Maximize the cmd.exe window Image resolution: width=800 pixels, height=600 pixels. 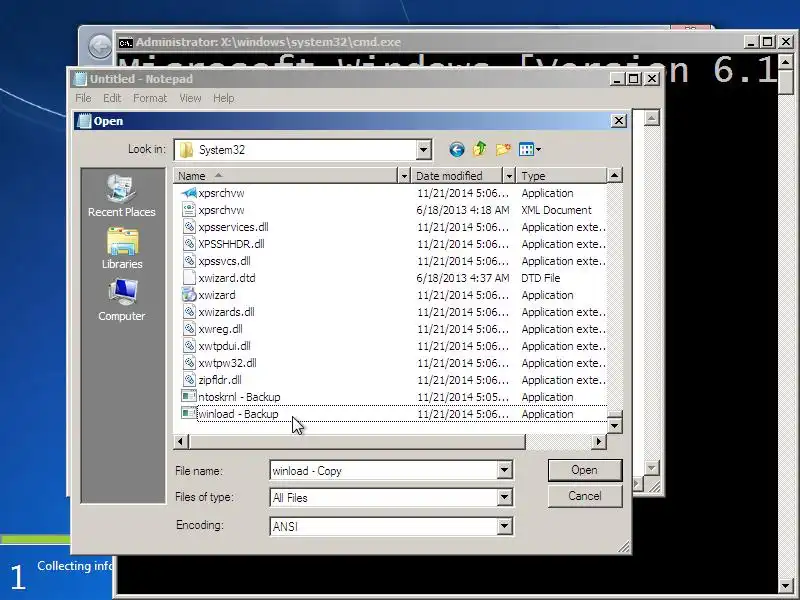pyautogui.click(x=767, y=42)
